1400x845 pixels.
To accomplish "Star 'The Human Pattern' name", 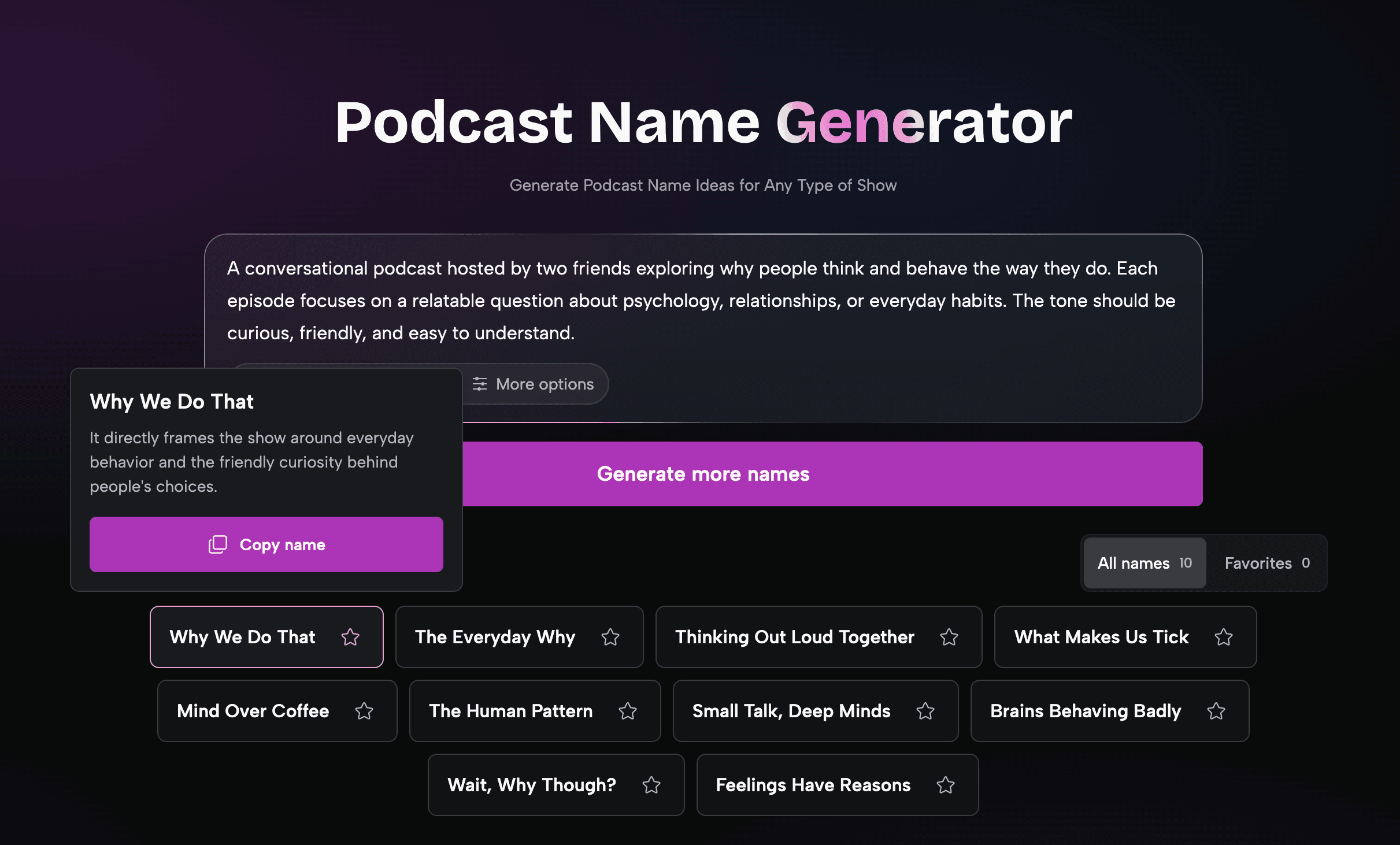I will click(x=628, y=711).
